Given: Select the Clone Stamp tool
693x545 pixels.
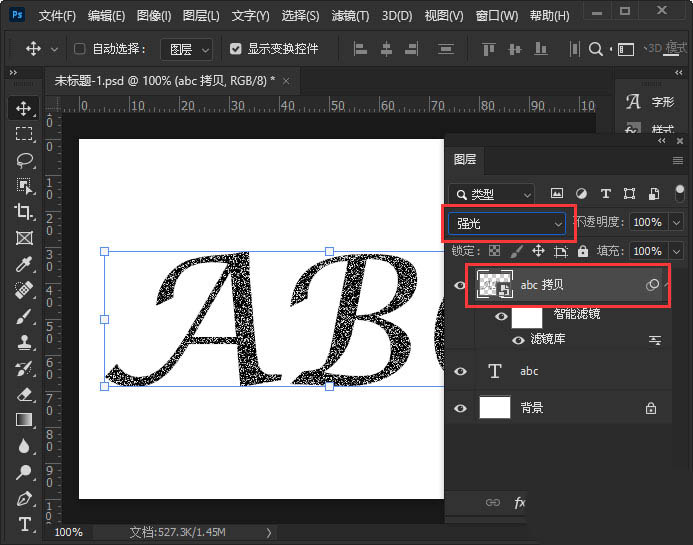Looking at the screenshot, I should click(x=24, y=342).
